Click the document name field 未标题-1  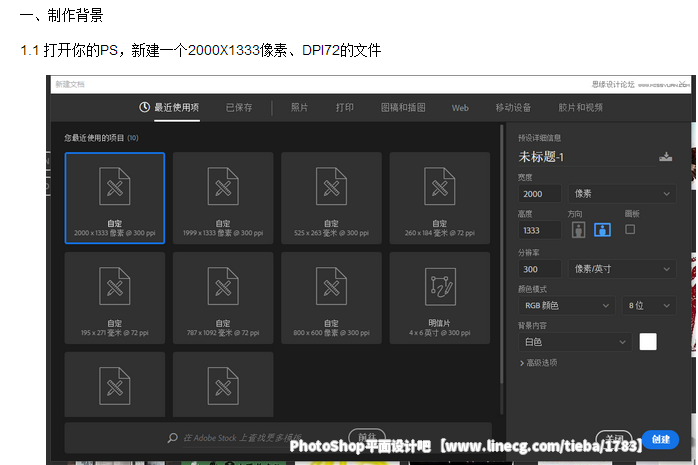(586, 157)
